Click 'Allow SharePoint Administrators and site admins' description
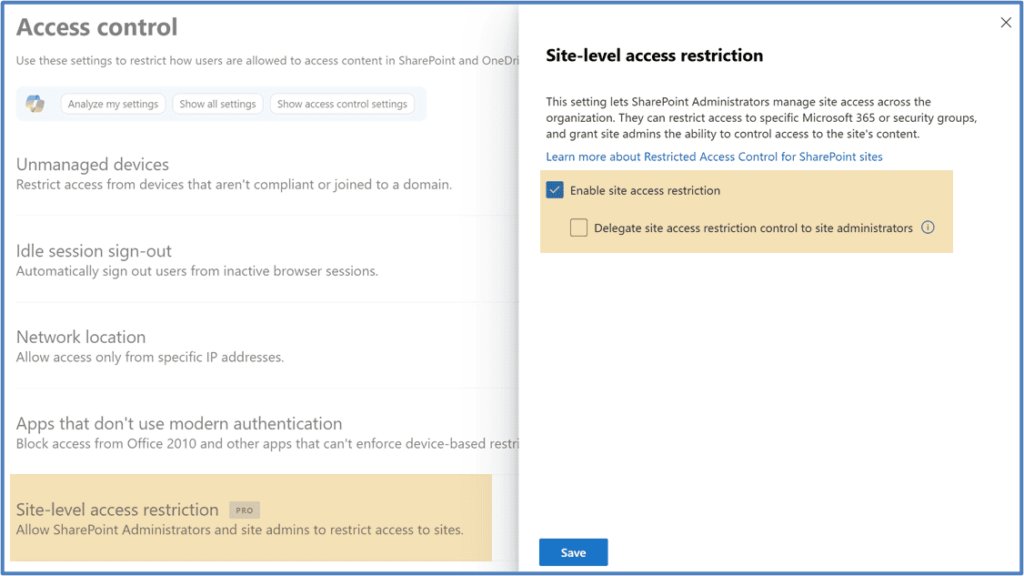 coord(240,530)
